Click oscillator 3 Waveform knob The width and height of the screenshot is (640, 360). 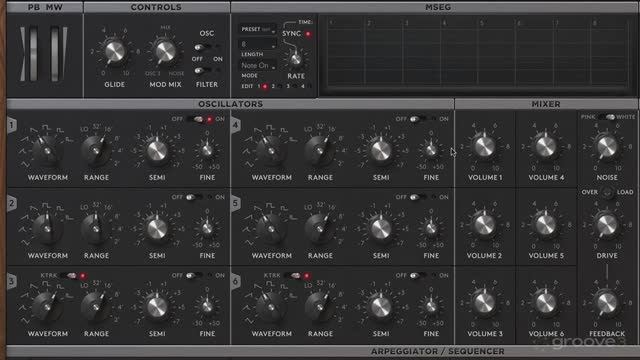tap(47, 307)
